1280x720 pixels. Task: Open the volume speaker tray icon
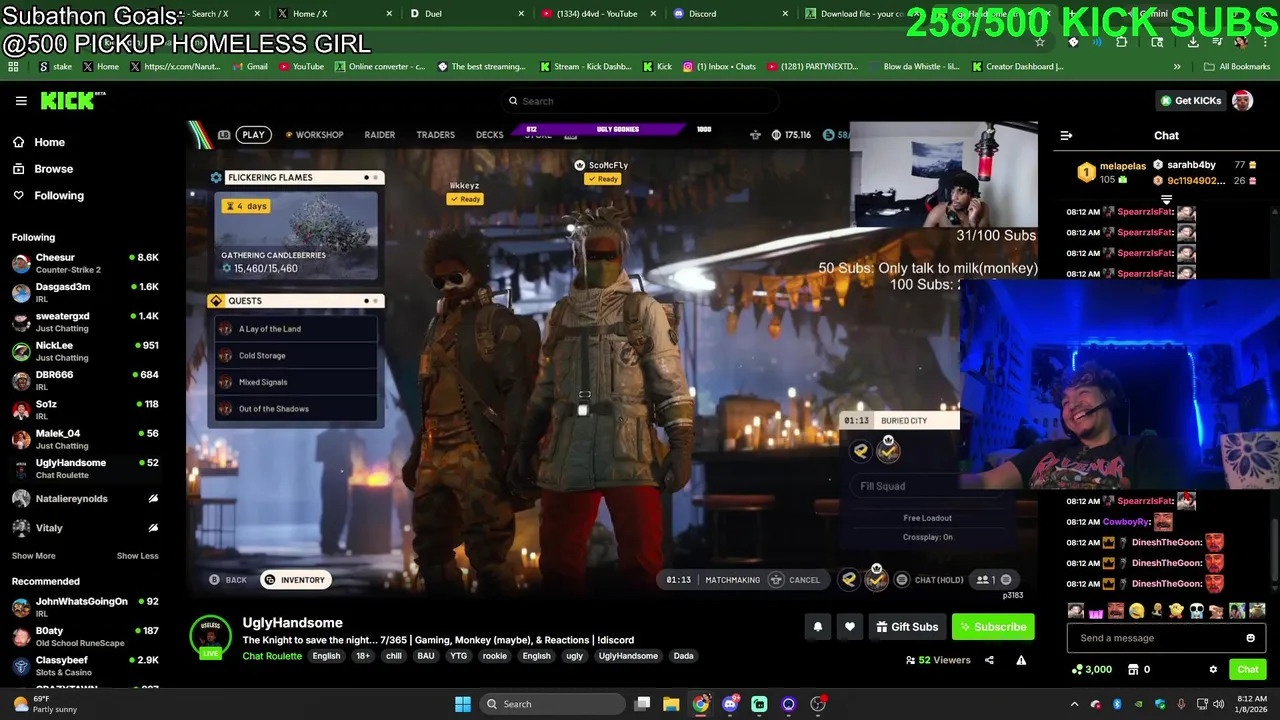coord(1218,704)
